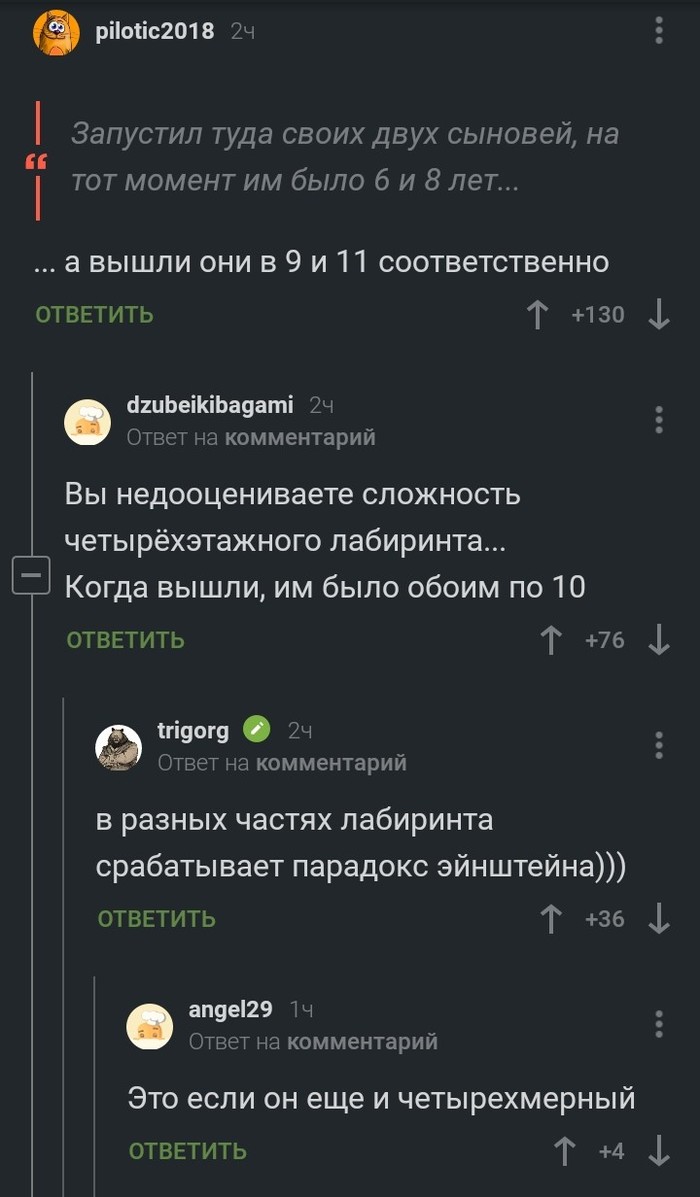Downvote dzubeikibagami's comment
700x1197 pixels.
657,638
